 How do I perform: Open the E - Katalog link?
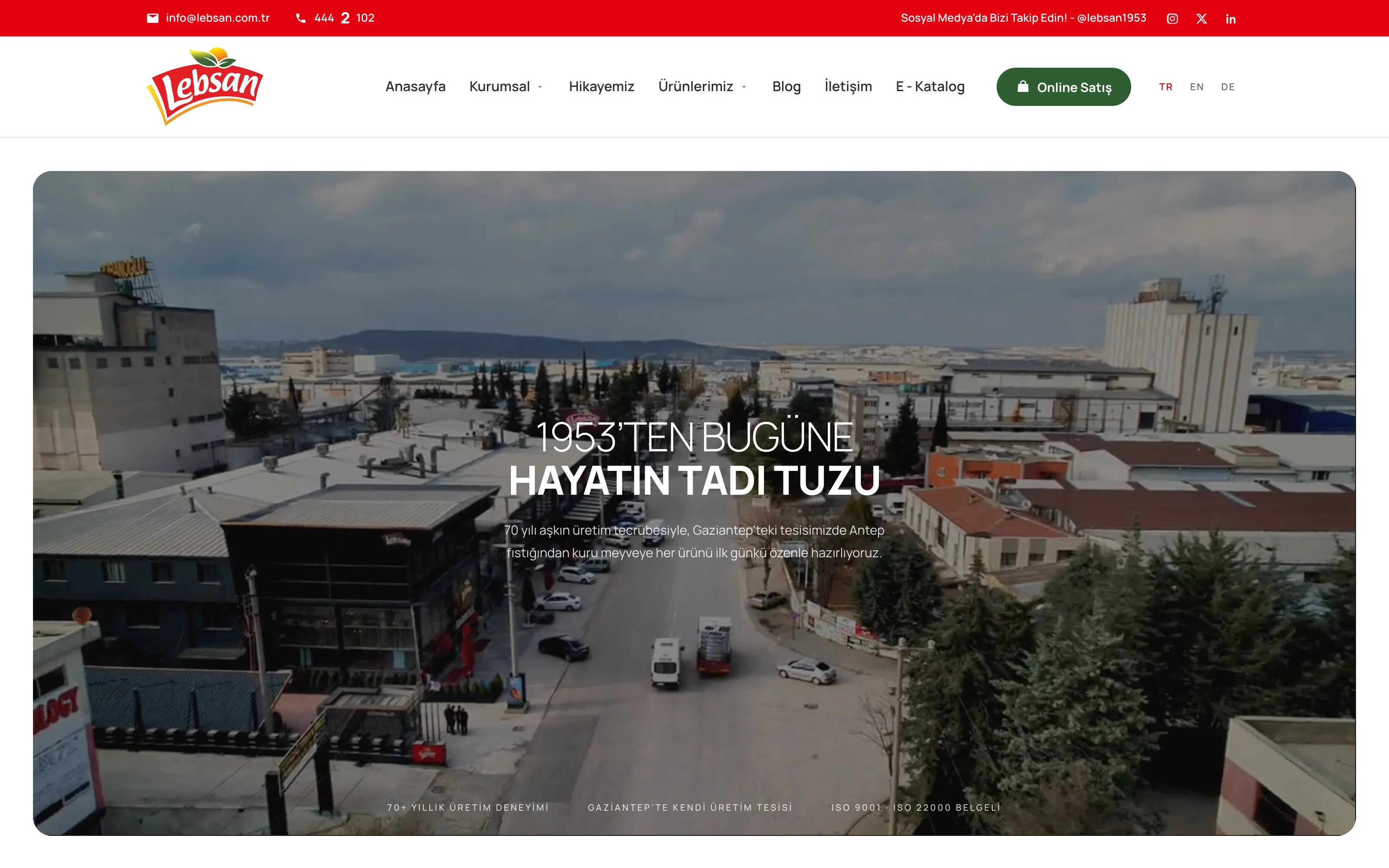click(930, 87)
